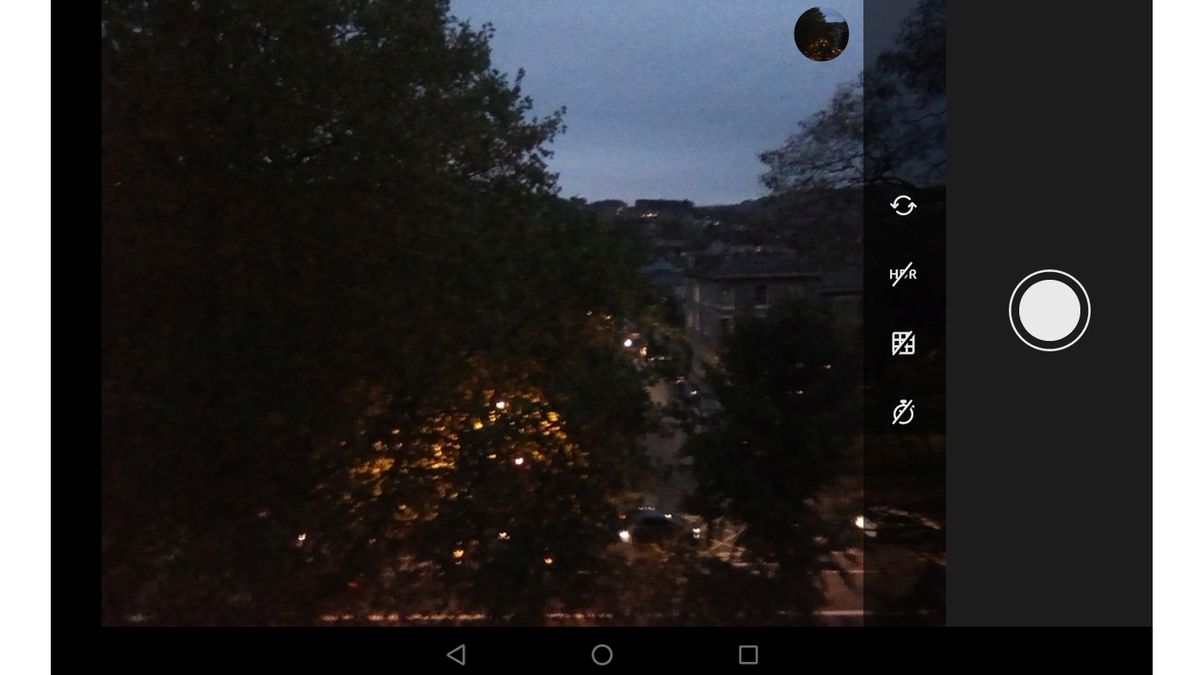Open the last captured photo thumbnail
The image size is (1200, 675).
pos(819,33)
